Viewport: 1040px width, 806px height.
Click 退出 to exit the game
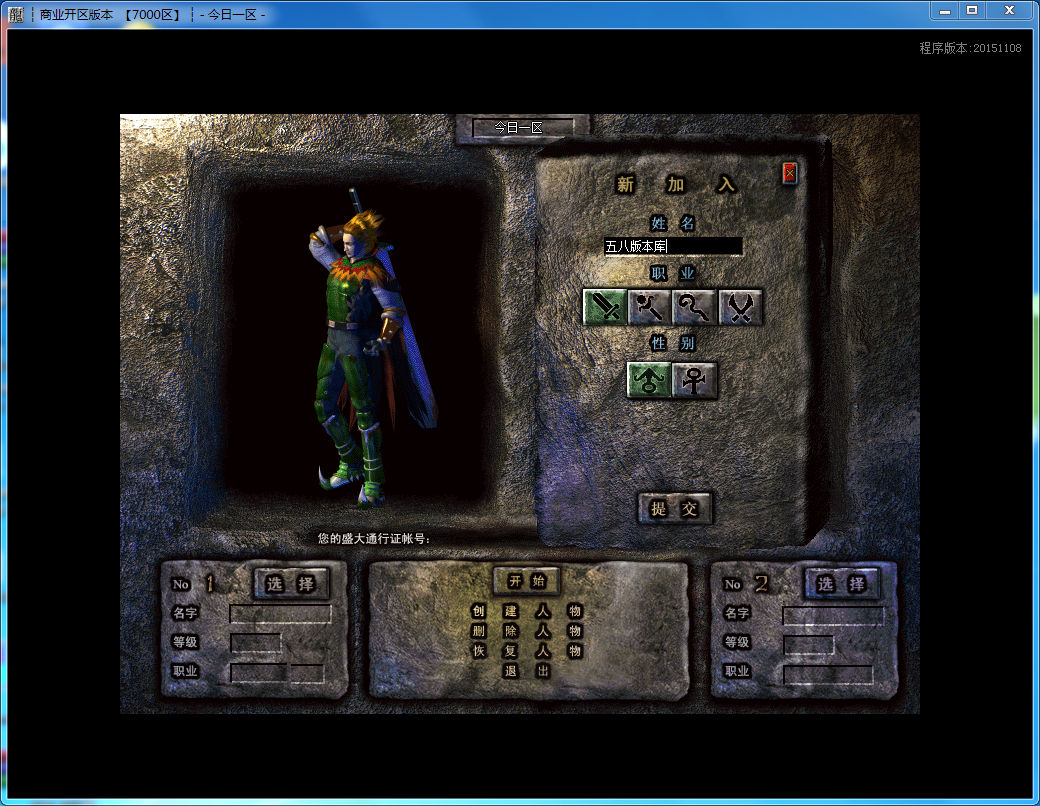tap(527, 671)
